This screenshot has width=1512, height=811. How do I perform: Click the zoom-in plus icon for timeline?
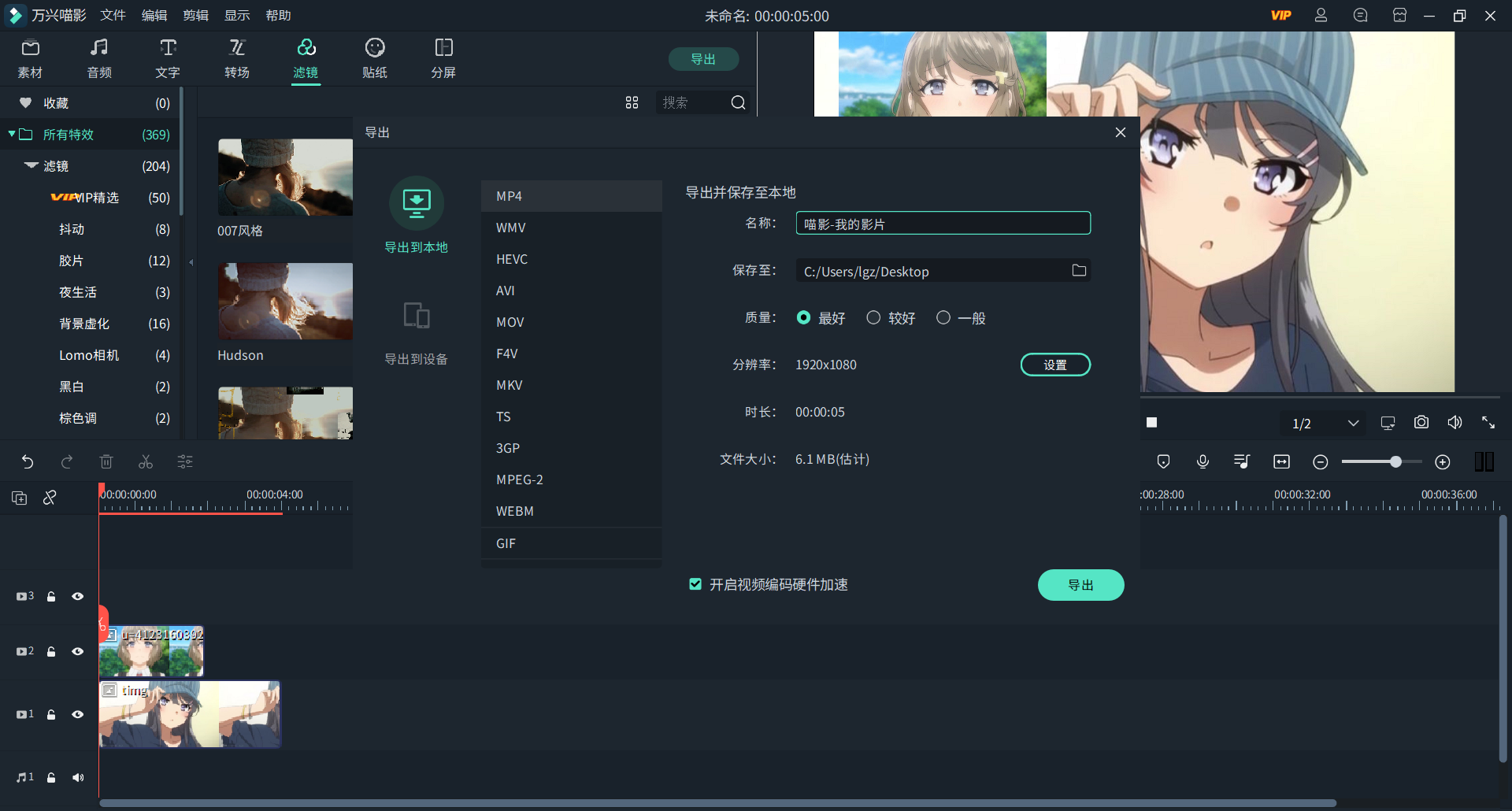(x=1442, y=462)
